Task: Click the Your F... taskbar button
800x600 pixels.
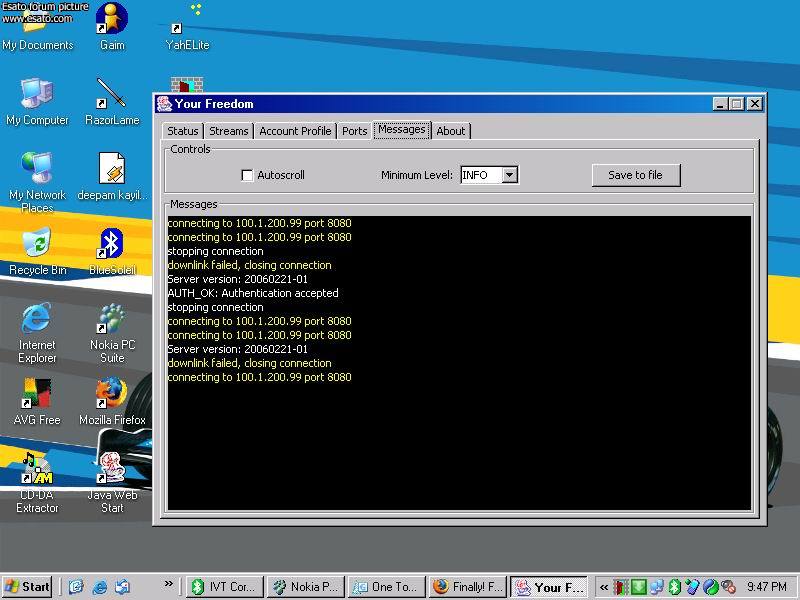Action: click(x=549, y=587)
